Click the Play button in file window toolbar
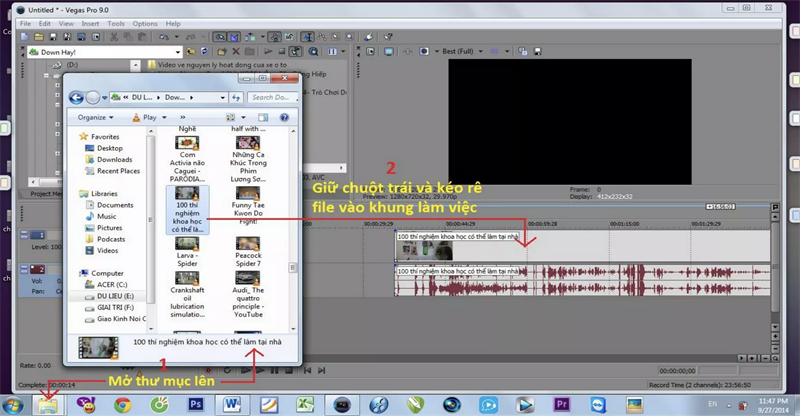Screen dimensions: 800x416 tap(145, 117)
